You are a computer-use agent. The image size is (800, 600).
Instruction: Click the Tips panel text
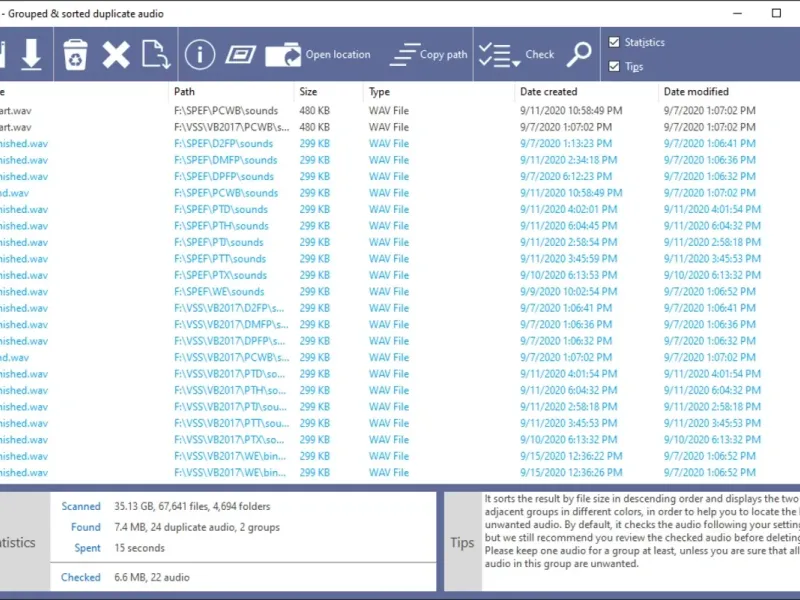(x=642, y=531)
